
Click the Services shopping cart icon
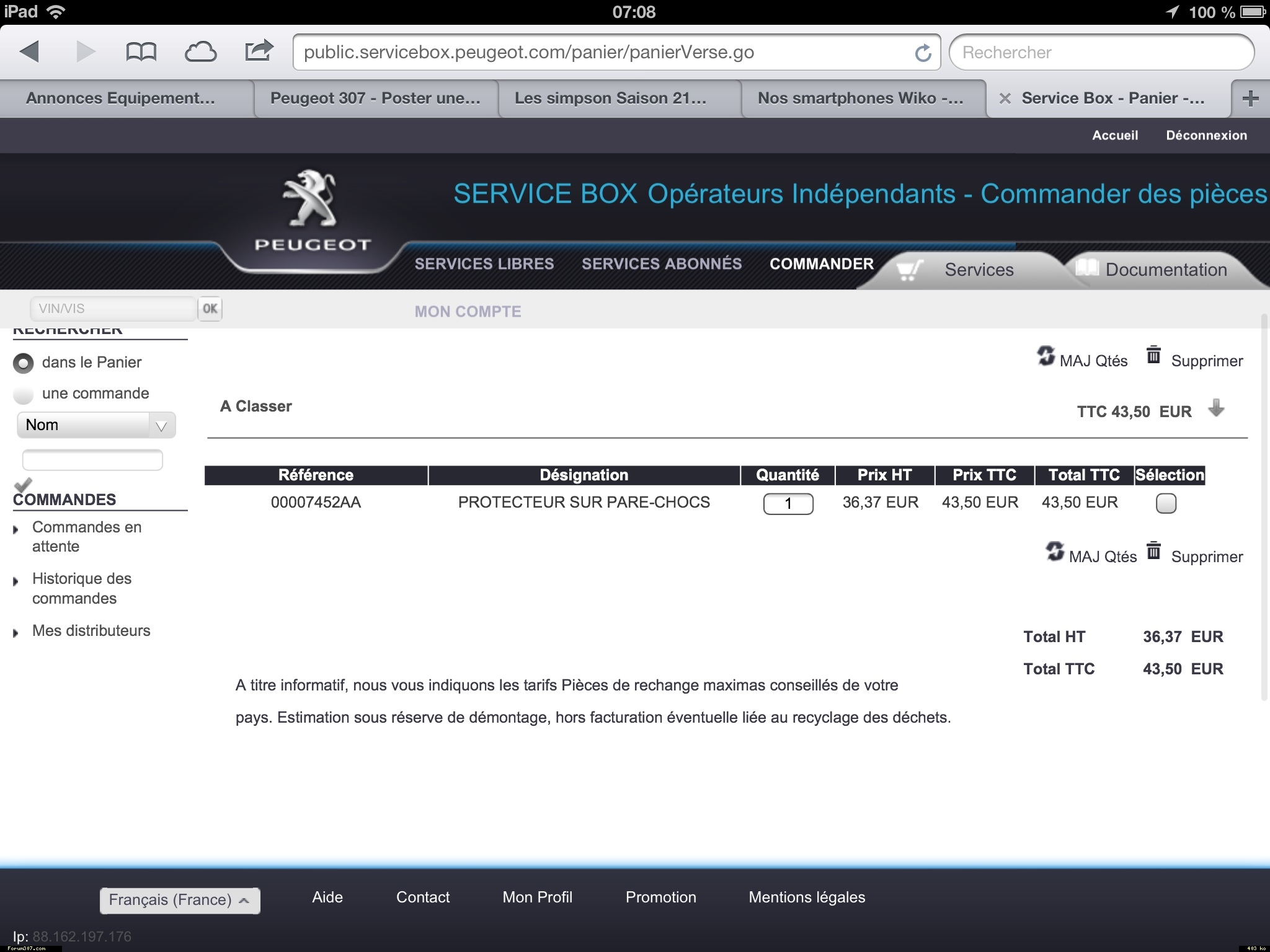click(x=909, y=270)
